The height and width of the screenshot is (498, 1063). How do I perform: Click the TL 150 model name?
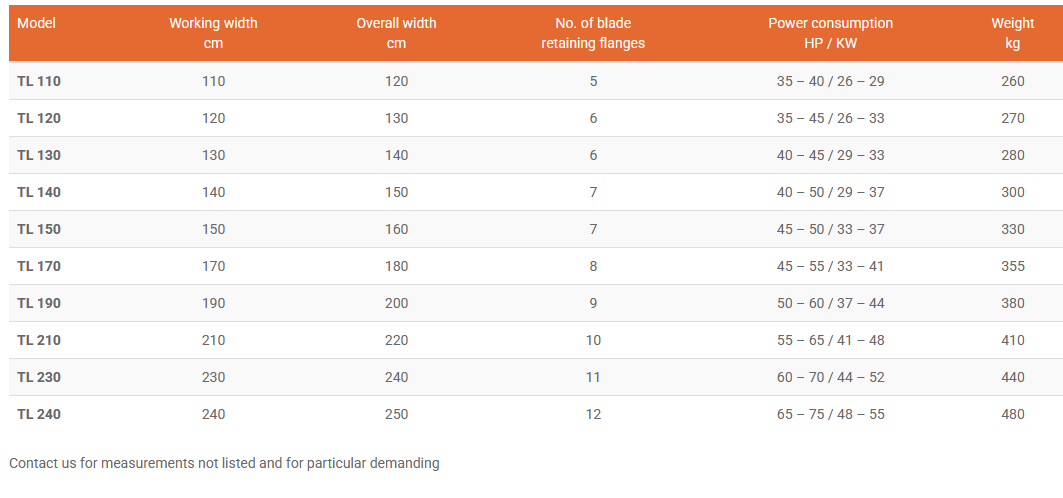pos(39,229)
